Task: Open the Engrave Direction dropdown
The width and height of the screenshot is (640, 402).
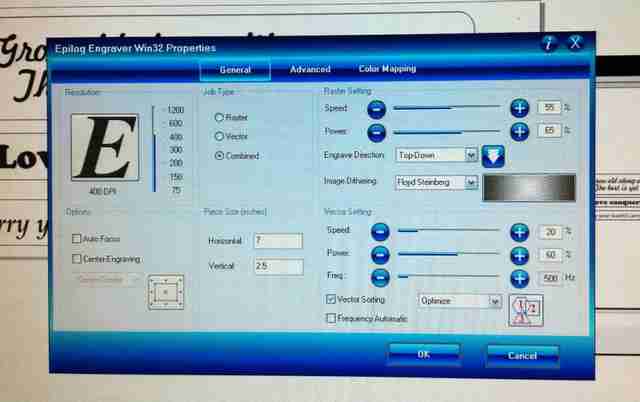Action: [436, 155]
